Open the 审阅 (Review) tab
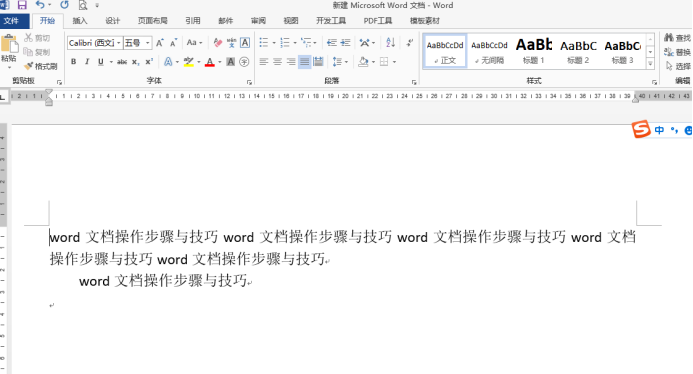 pos(258,21)
